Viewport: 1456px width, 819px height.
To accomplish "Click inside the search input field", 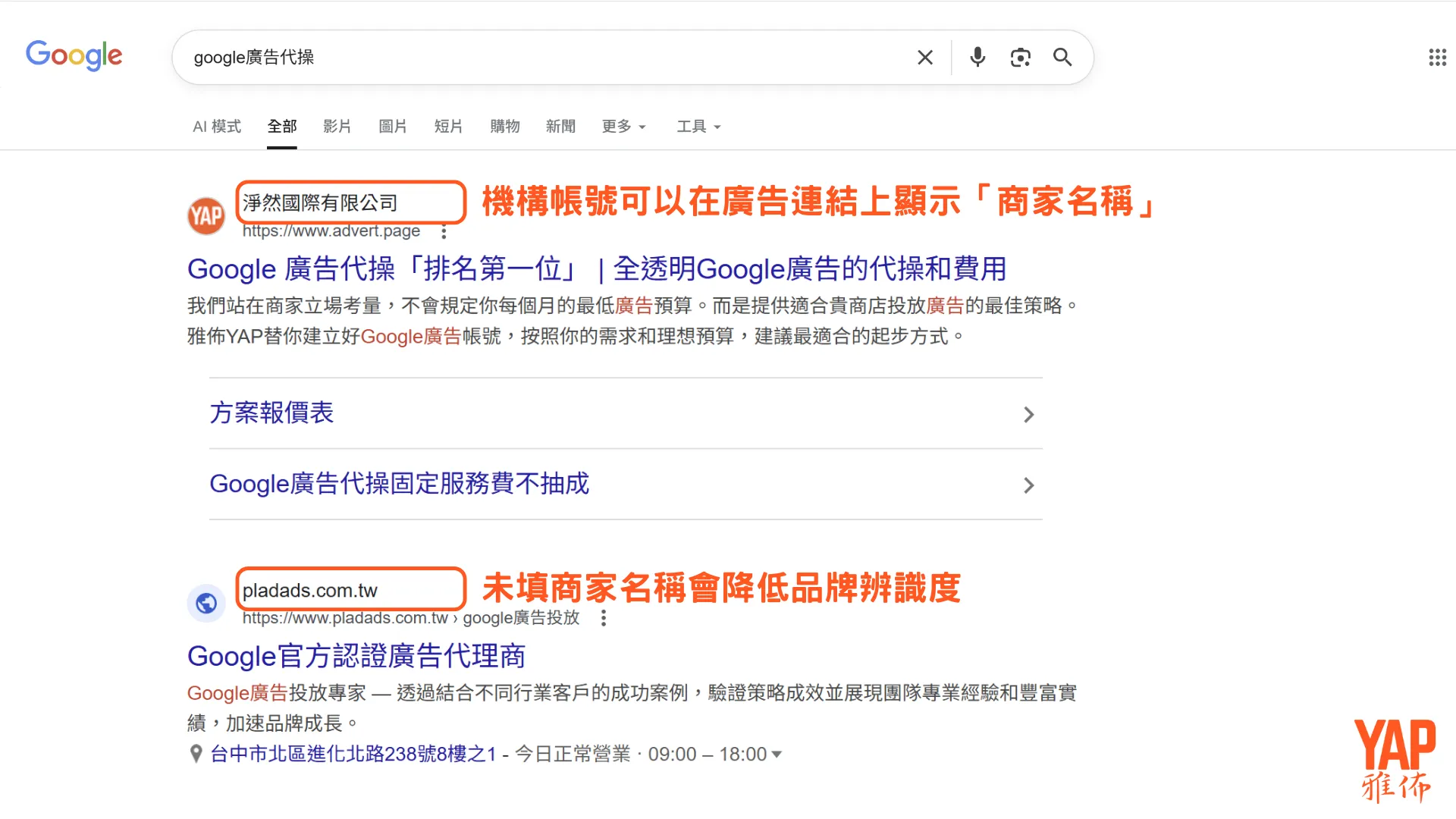I will coord(531,57).
